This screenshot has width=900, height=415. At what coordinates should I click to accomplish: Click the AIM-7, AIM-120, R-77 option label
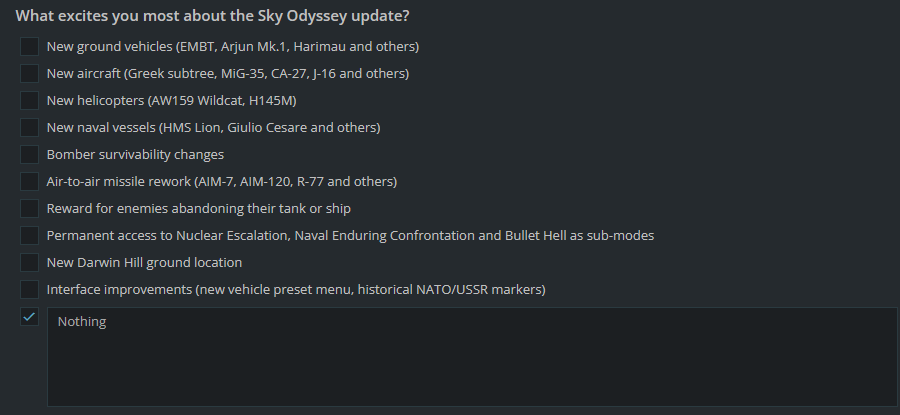pos(222,181)
